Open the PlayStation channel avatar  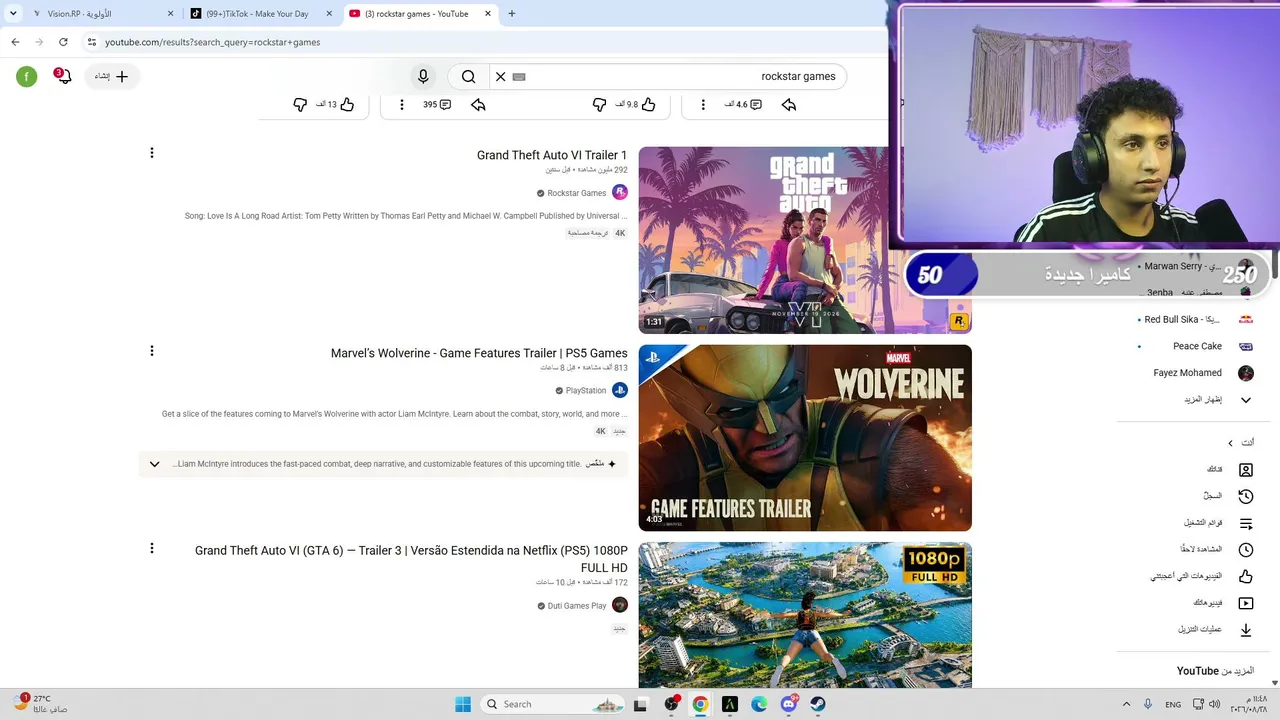pos(620,390)
